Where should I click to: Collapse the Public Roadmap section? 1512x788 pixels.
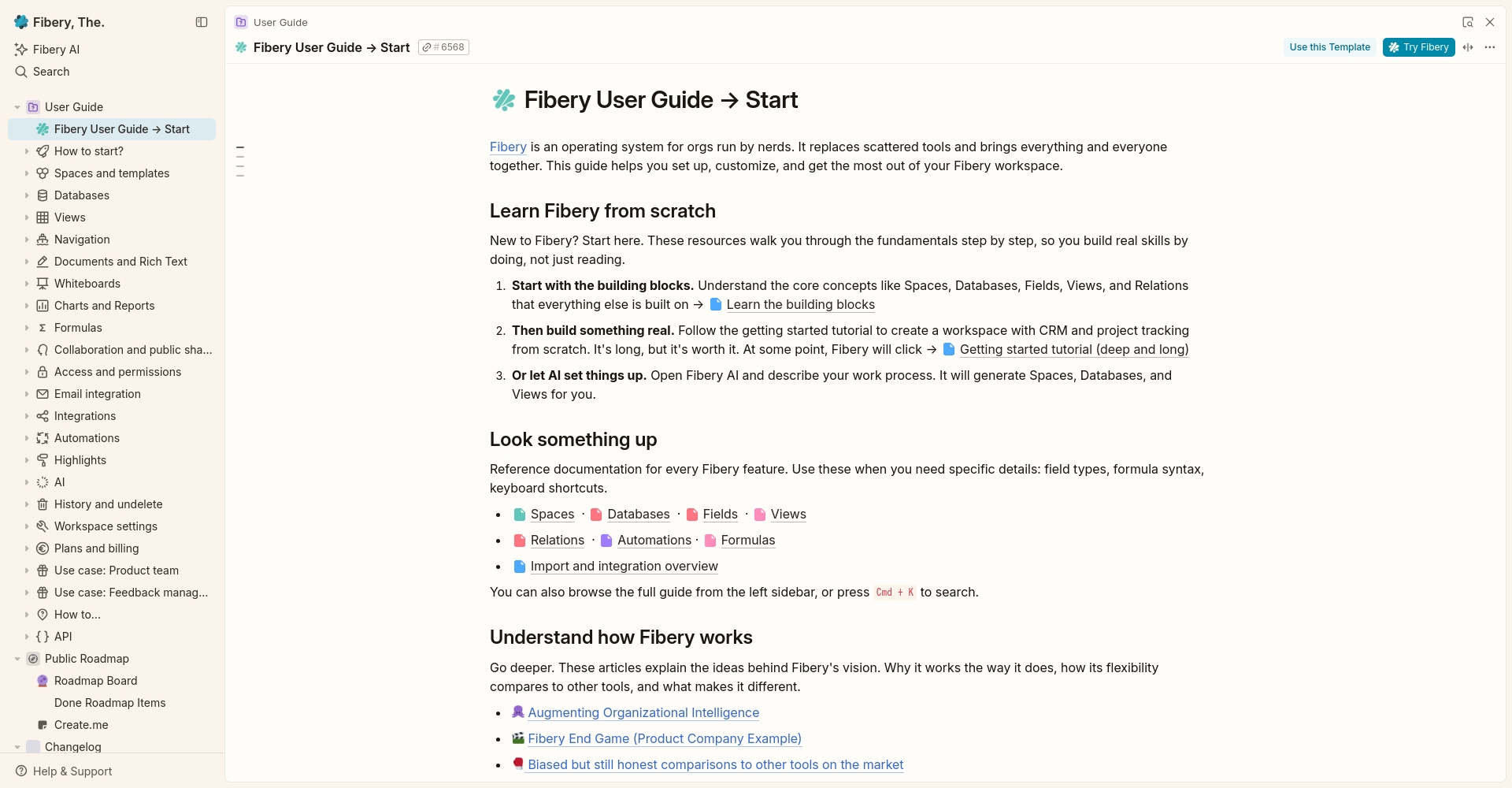[x=17, y=659]
